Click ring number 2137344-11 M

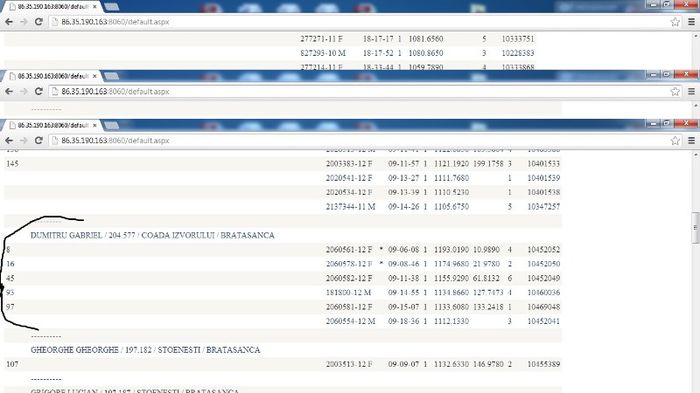click(x=350, y=207)
